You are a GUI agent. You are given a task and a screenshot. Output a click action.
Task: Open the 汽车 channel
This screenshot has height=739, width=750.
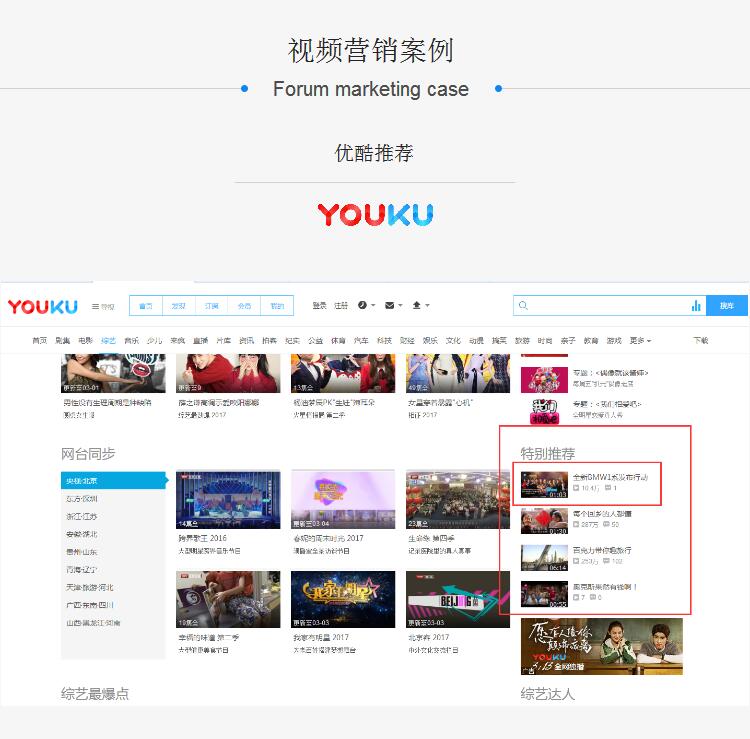361,341
